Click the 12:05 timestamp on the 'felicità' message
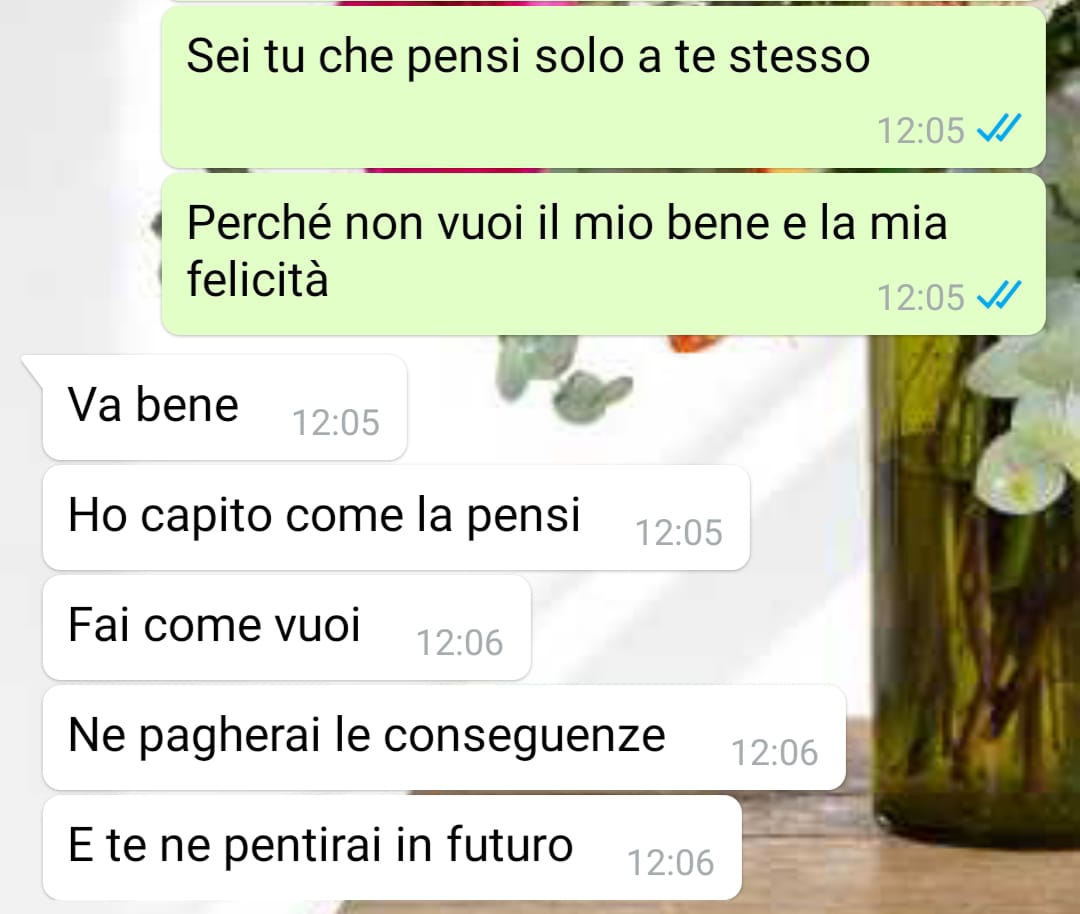 coord(921,298)
